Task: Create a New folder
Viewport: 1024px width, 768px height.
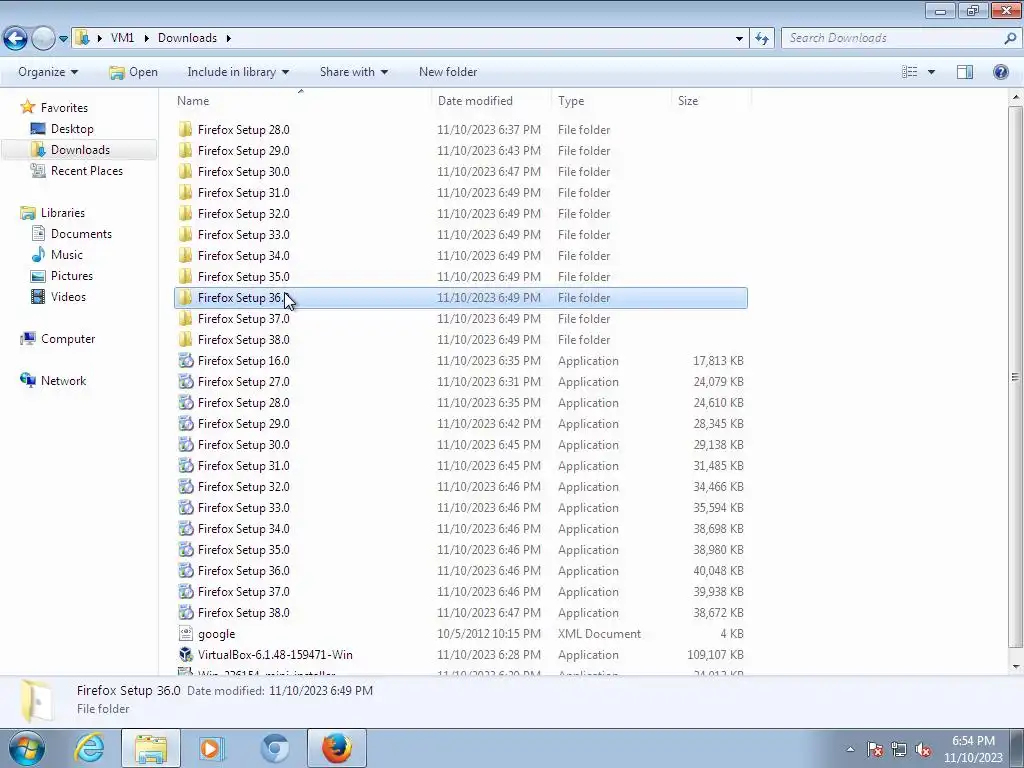Action: point(448,72)
